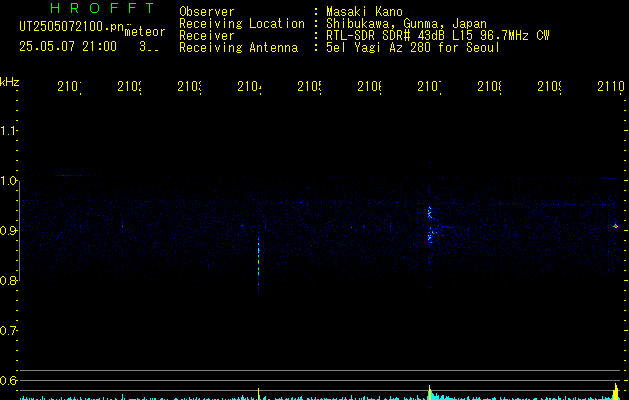Click the 2107 time axis label
The width and height of the screenshot is (629, 400).
click(x=430, y=86)
